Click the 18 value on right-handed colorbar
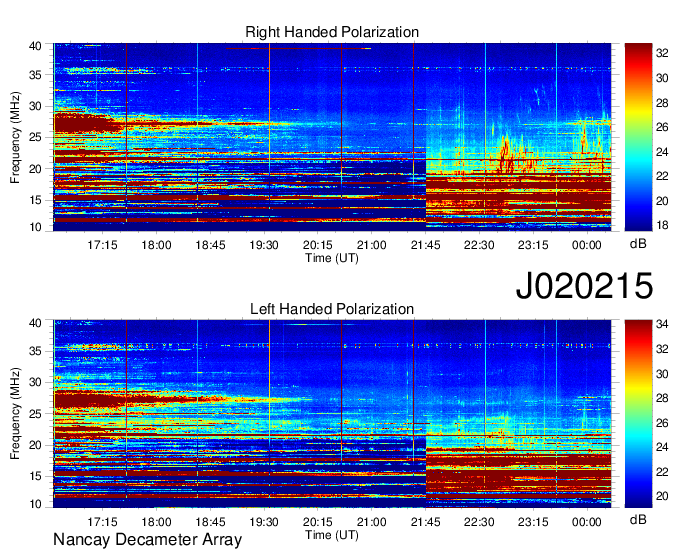Image resolution: width=680 pixels, height=552 pixels. click(x=662, y=225)
